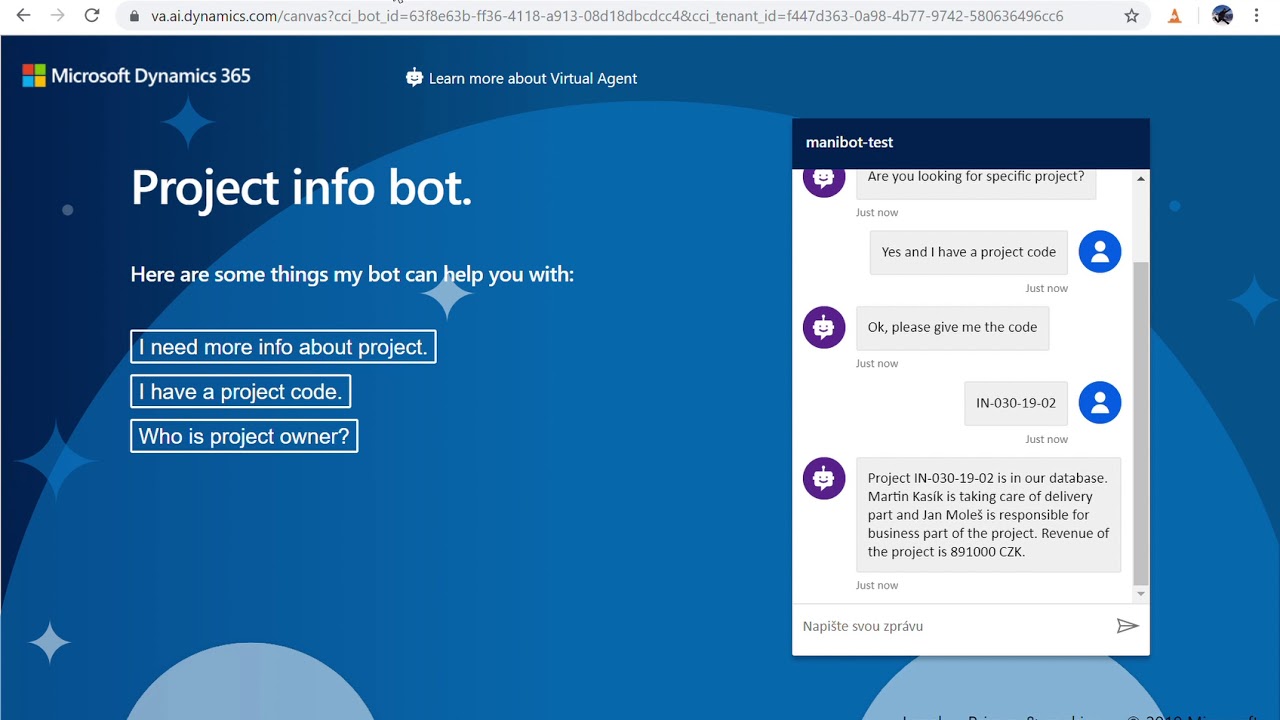The image size is (1280, 720).
Task: Click bot avatar beside 'Are you looking for specific project?'
Action: pyautogui.click(x=824, y=181)
